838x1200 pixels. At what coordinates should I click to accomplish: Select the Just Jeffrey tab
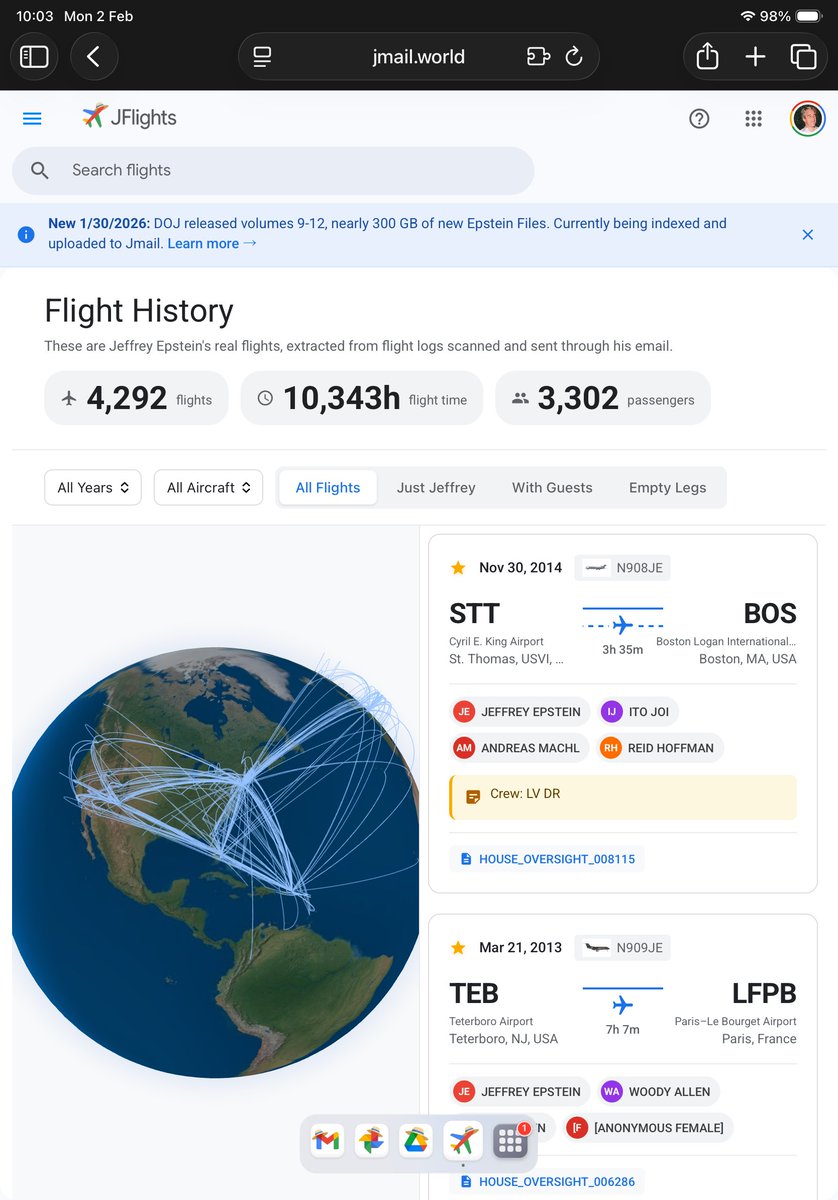coord(436,487)
